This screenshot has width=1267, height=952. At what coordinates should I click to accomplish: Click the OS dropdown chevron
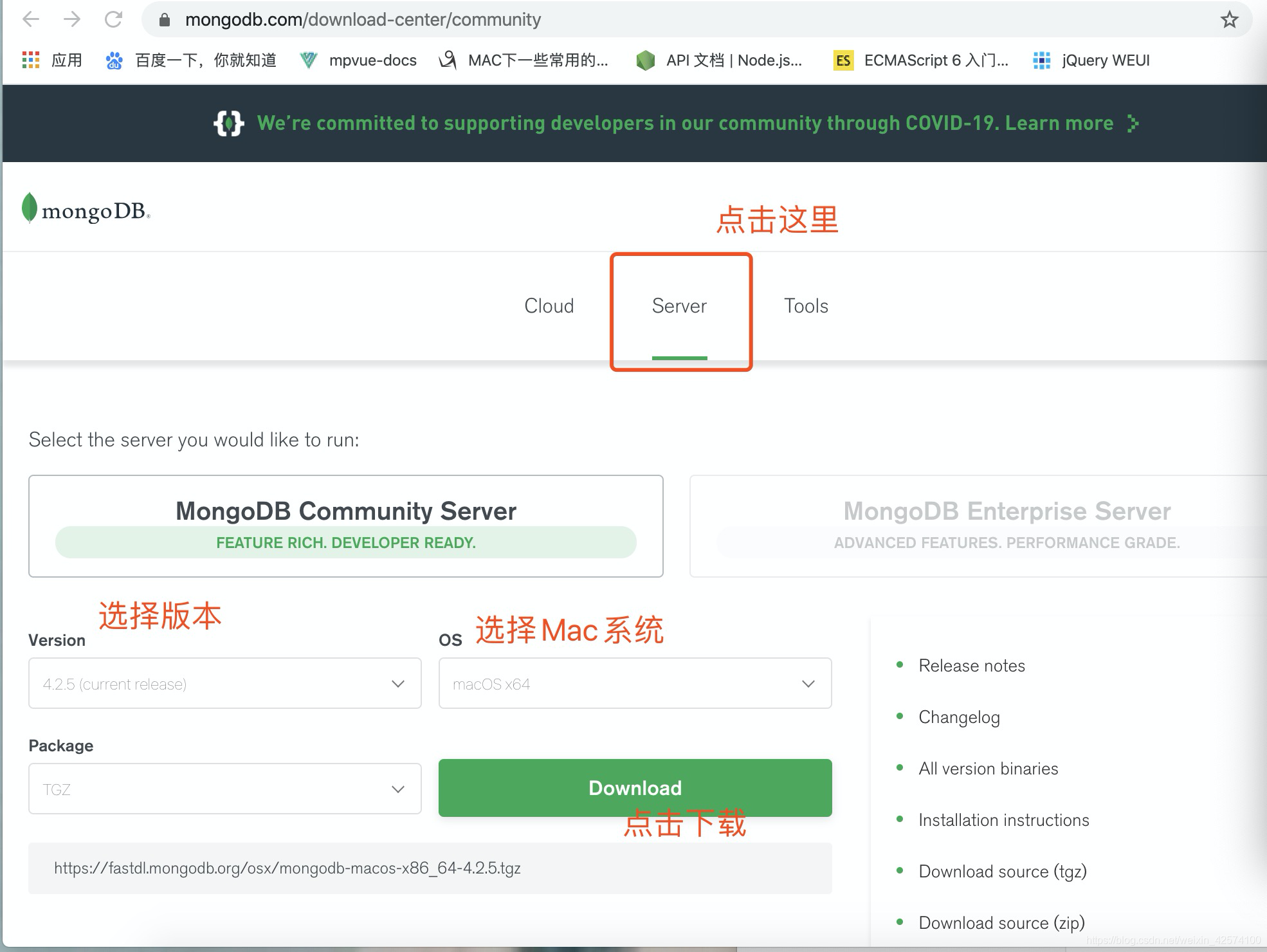pyautogui.click(x=808, y=684)
